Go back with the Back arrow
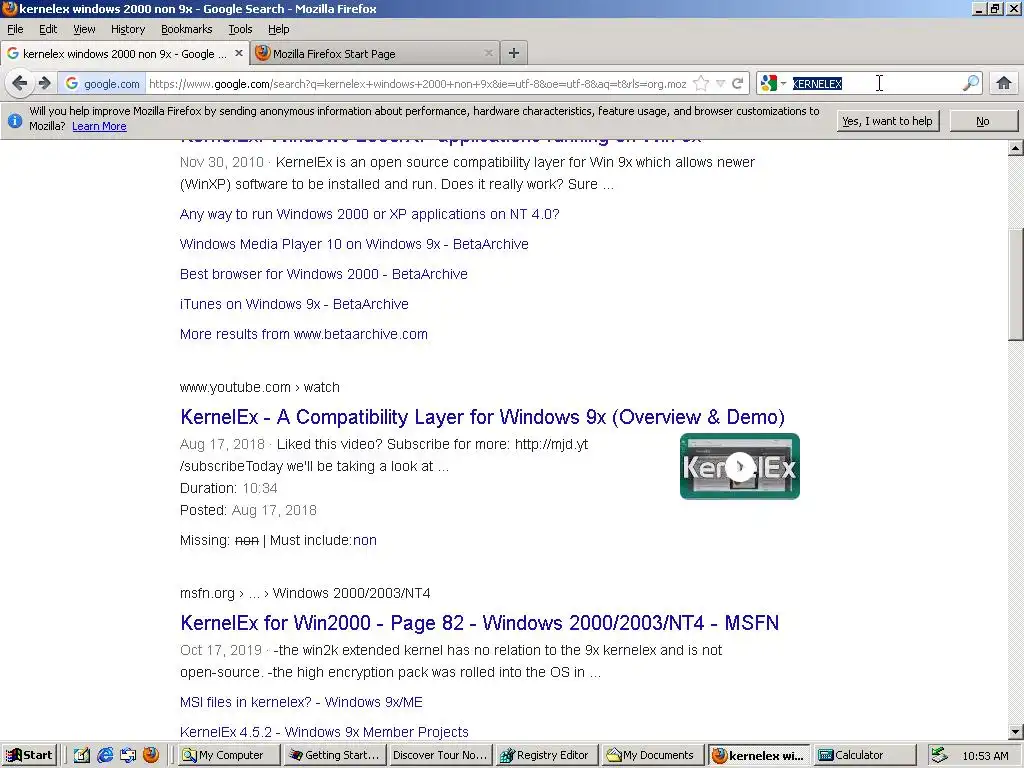This screenshot has height=768, width=1024. tap(20, 83)
